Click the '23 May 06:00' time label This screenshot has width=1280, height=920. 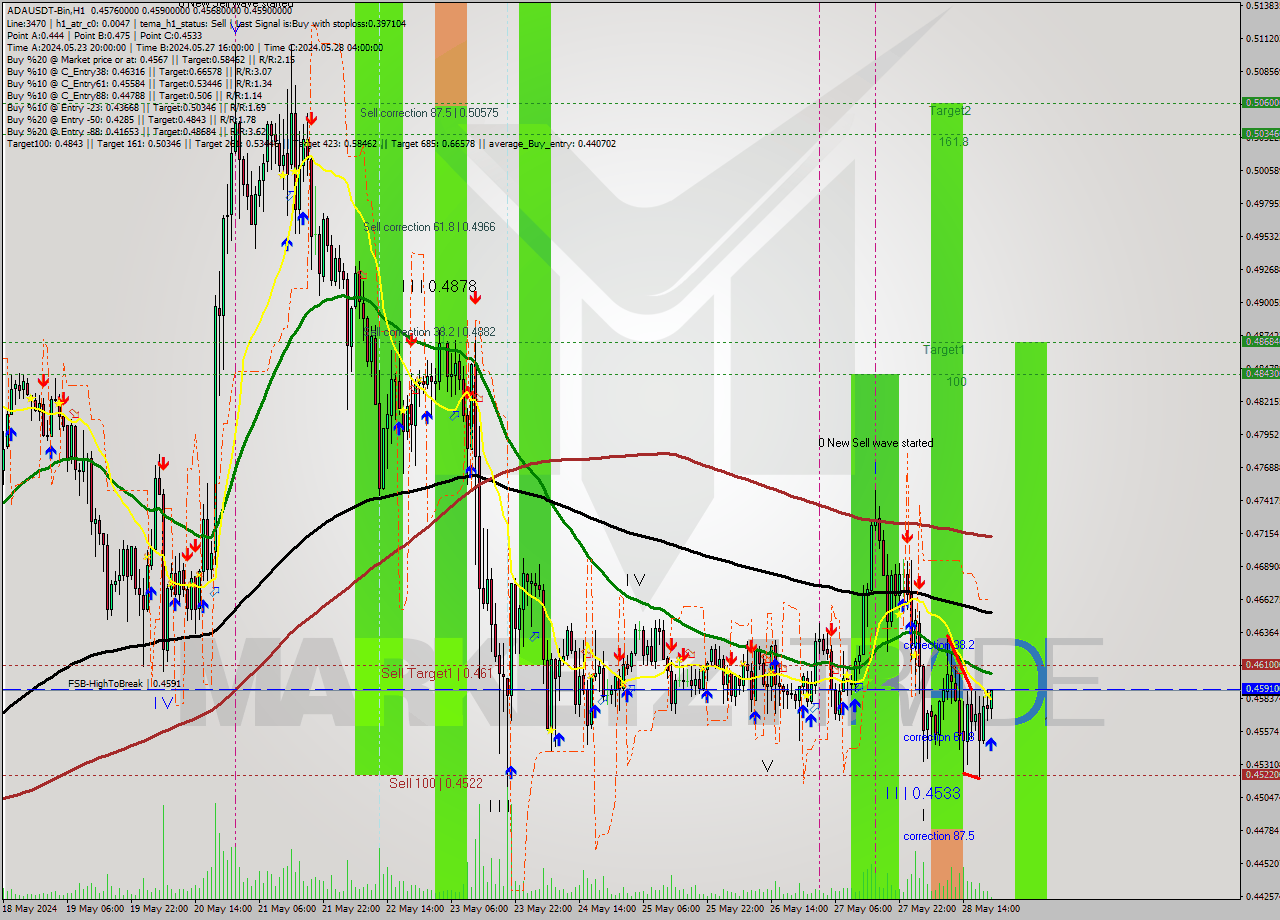click(478, 909)
